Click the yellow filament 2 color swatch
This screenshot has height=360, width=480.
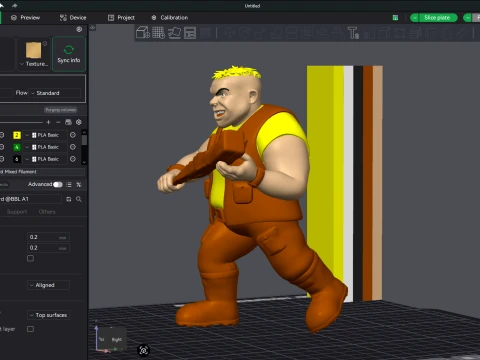(x=17, y=135)
